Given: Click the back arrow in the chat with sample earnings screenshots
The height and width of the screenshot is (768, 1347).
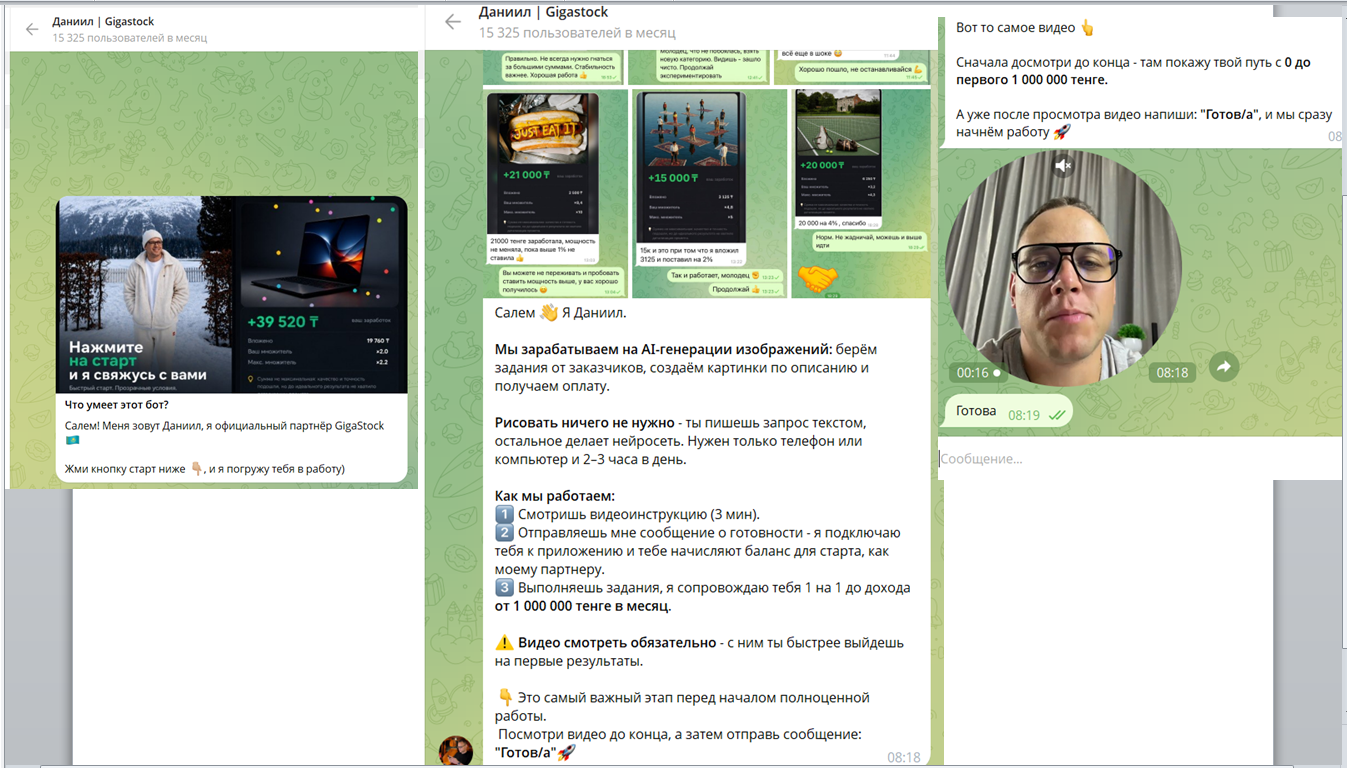Looking at the screenshot, I should (453, 21).
